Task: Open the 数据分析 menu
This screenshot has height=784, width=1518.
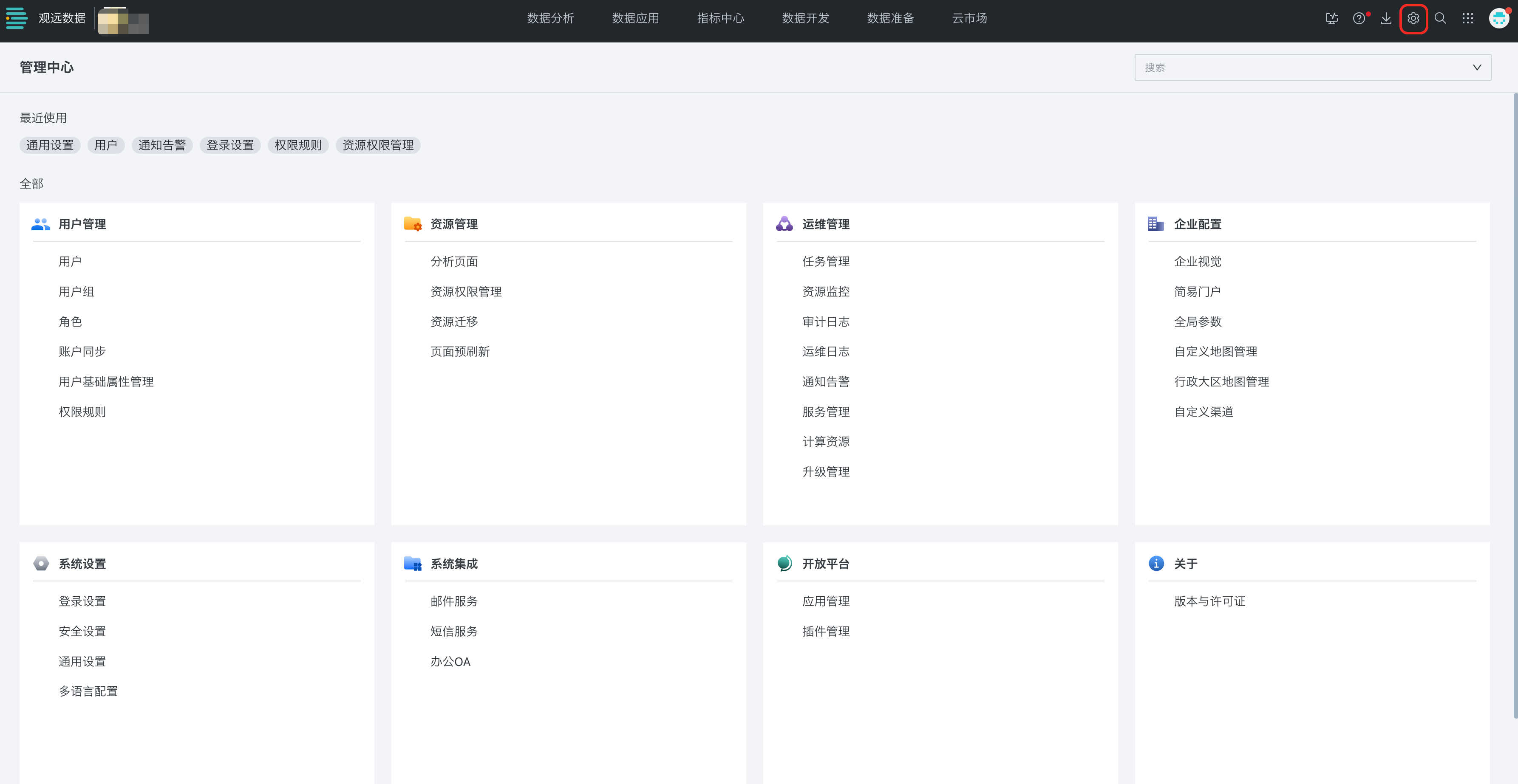Action: [x=550, y=18]
